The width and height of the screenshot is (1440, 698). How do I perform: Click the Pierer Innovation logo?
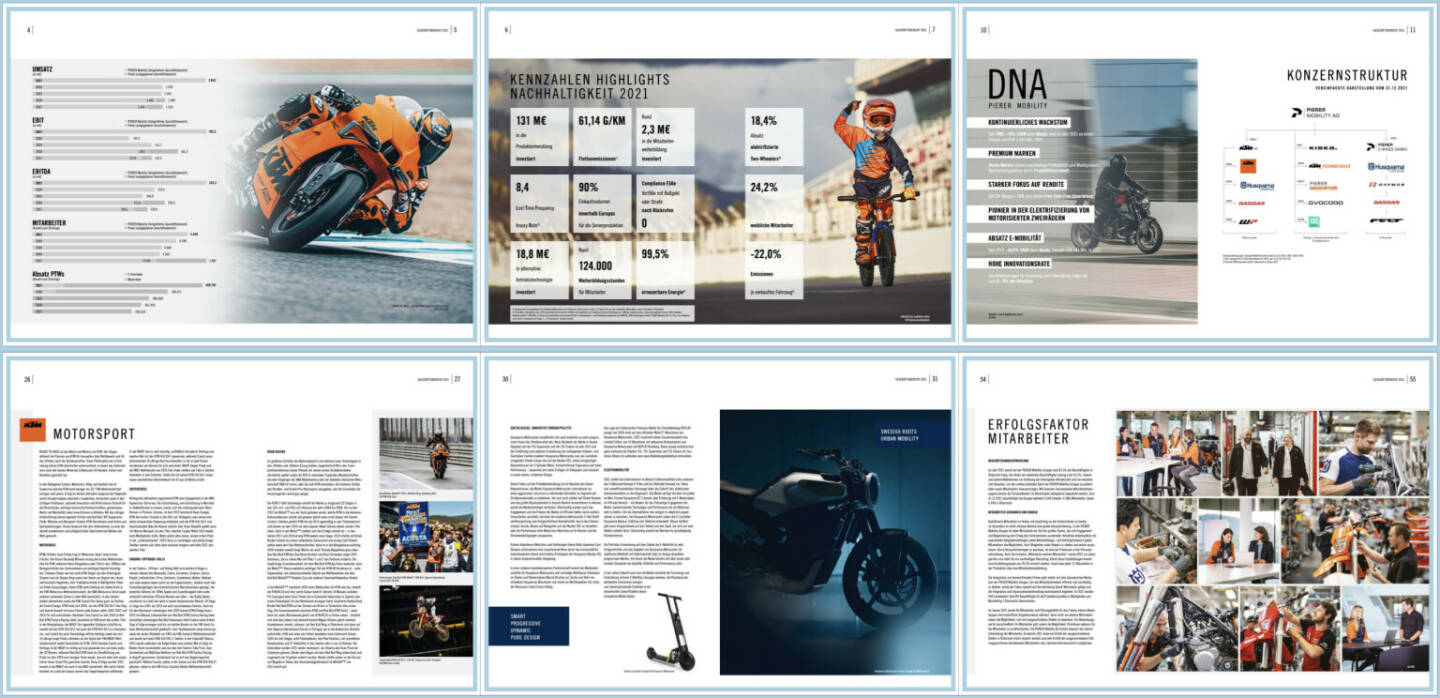click(x=1322, y=185)
